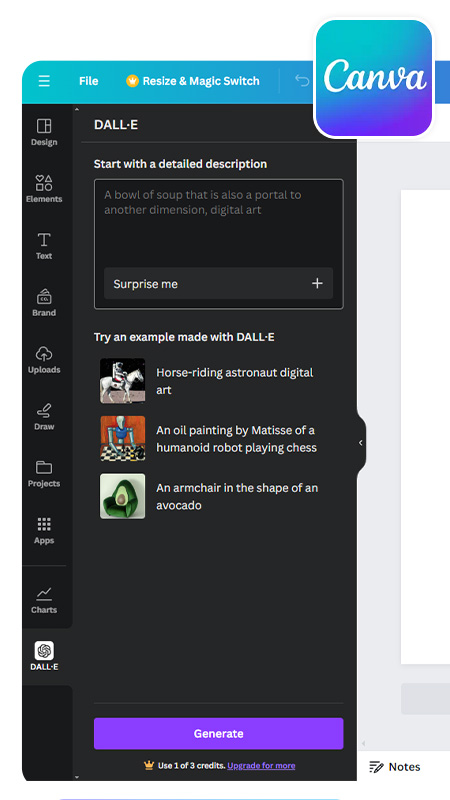
Task: Click 'Start with a detailed description' label
Action: pyautogui.click(x=180, y=164)
